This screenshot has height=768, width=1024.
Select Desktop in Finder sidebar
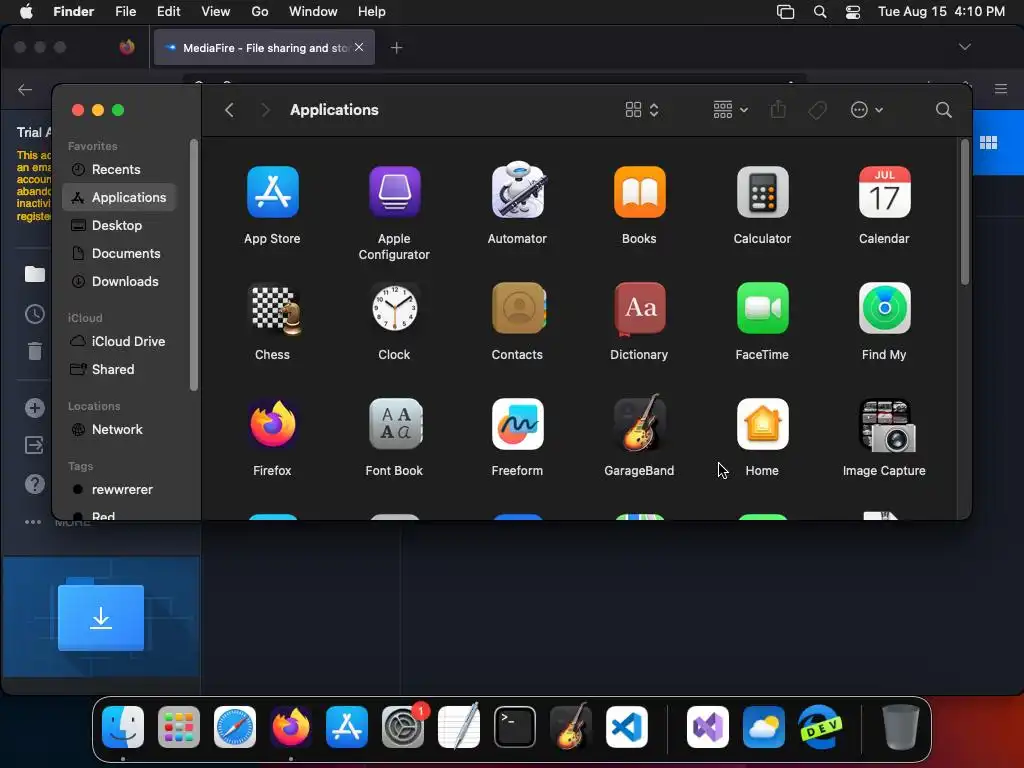tap(119, 225)
